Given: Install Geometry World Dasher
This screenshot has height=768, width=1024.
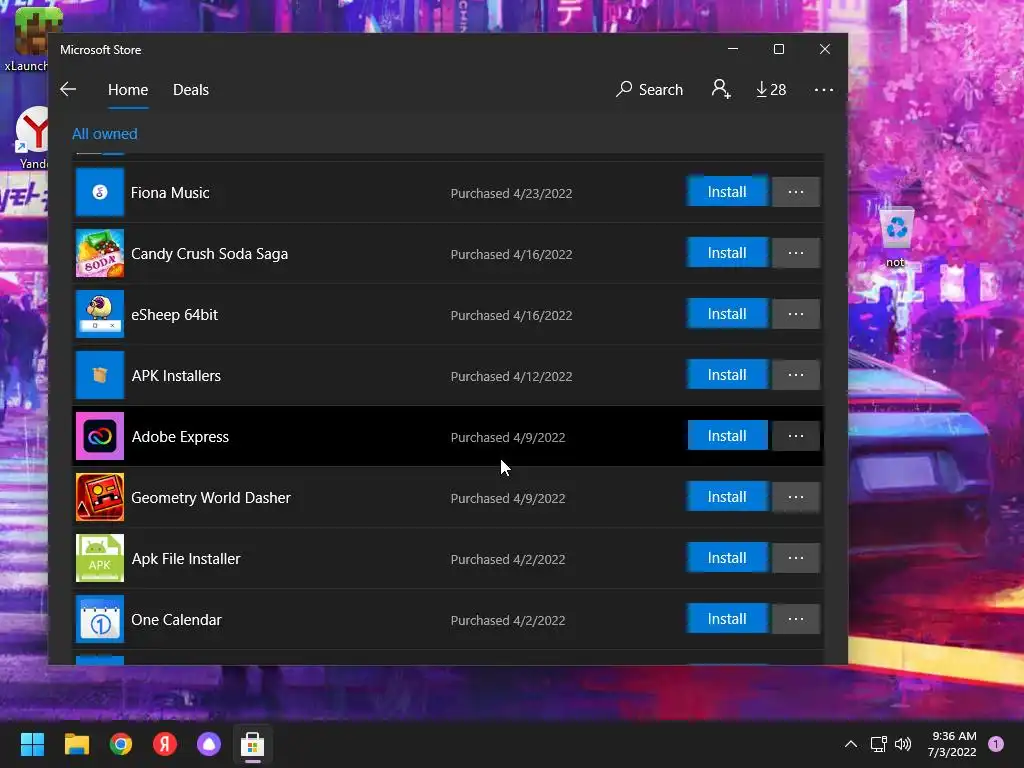Looking at the screenshot, I should tap(728, 497).
